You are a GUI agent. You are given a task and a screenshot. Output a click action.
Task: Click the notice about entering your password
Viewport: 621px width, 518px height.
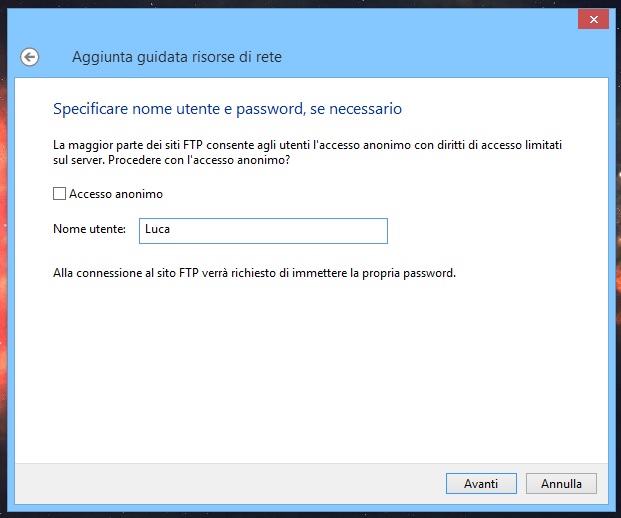pyautogui.click(x=254, y=272)
